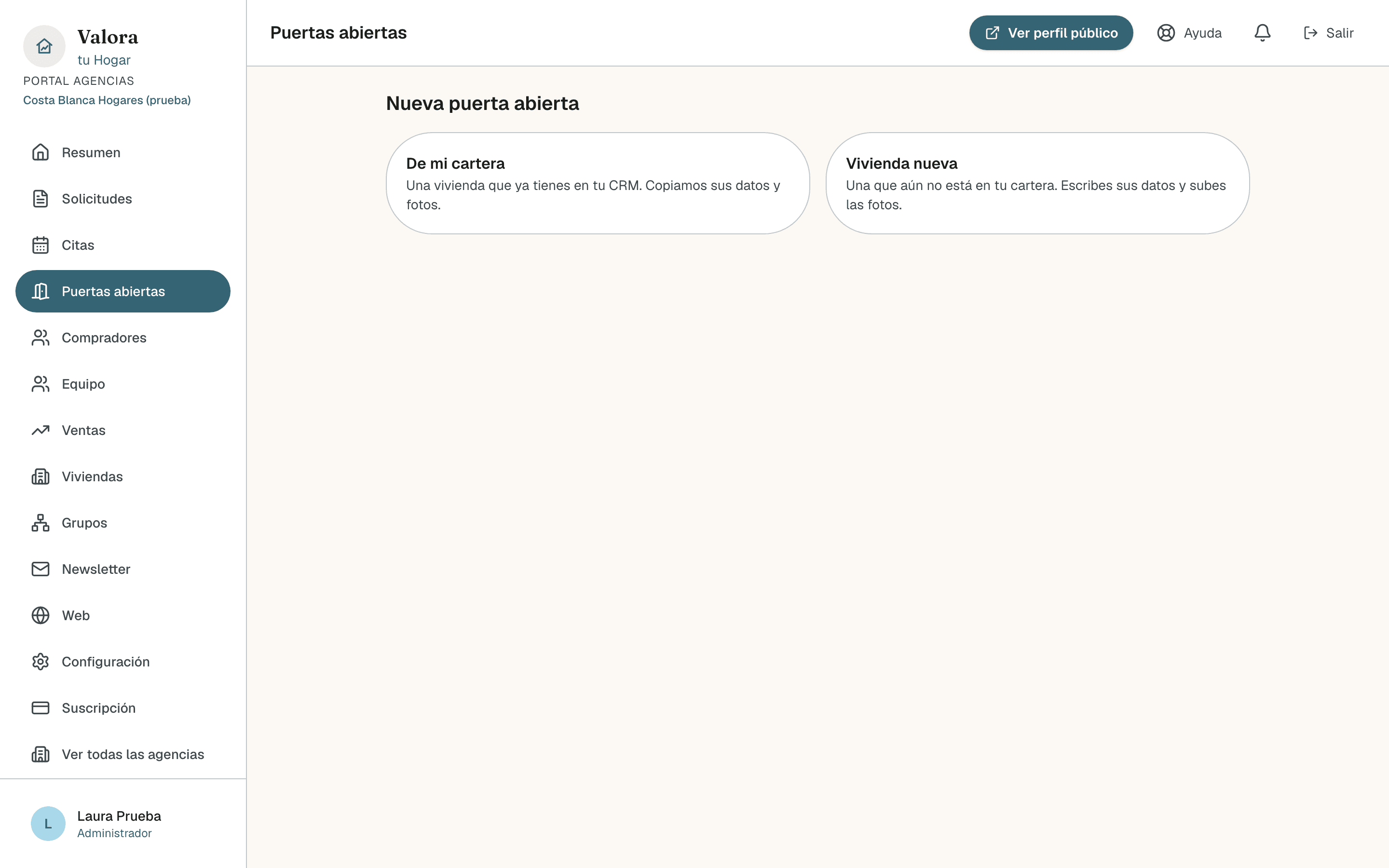Screen dimensions: 1389x868
Task: Click the Web globe icon
Action: coord(40,615)
